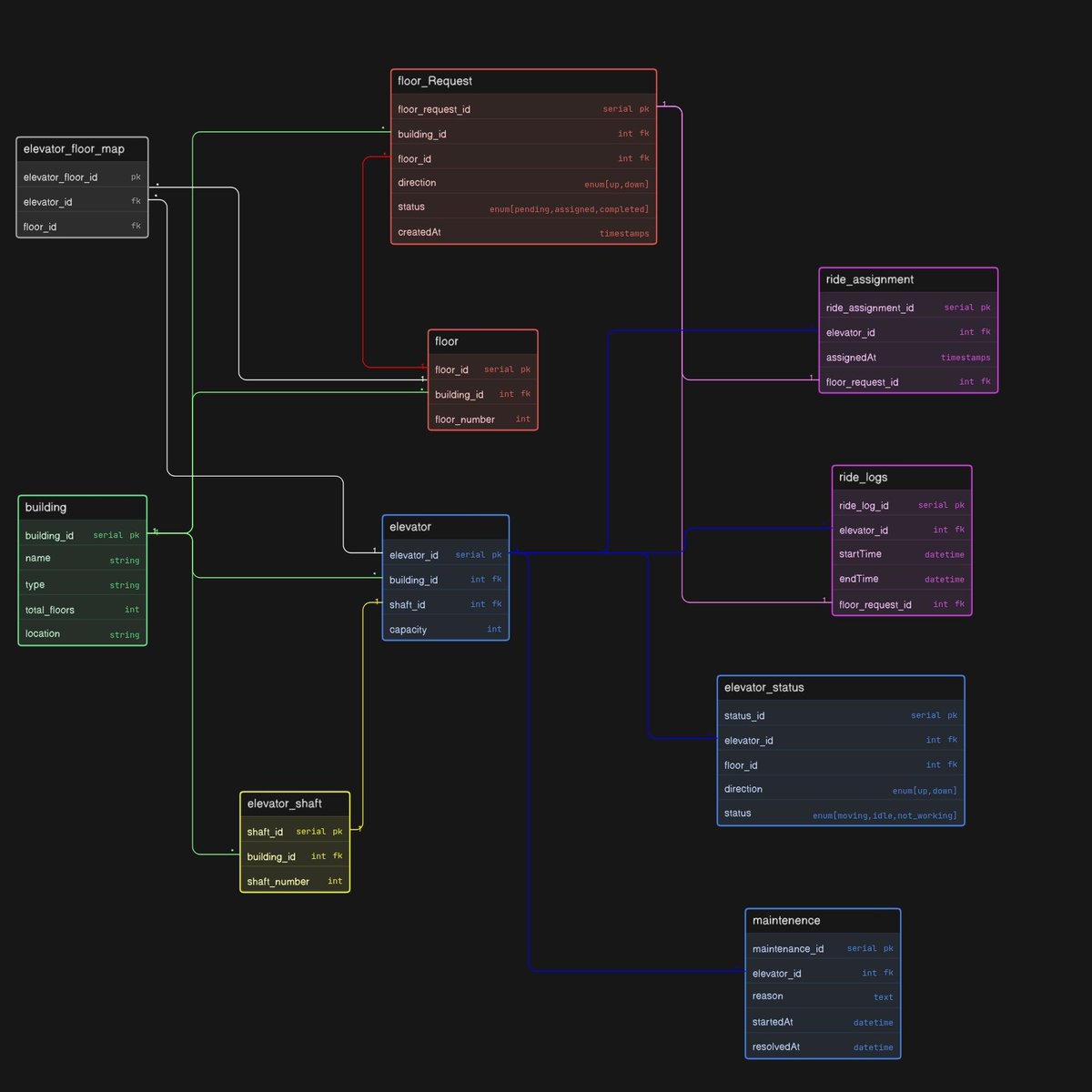Image resolution: width=1092 pixels, height=1092 pixels.
Task: Click ride_assignment_id serial pk row
Action: click(x=908, y=308)
